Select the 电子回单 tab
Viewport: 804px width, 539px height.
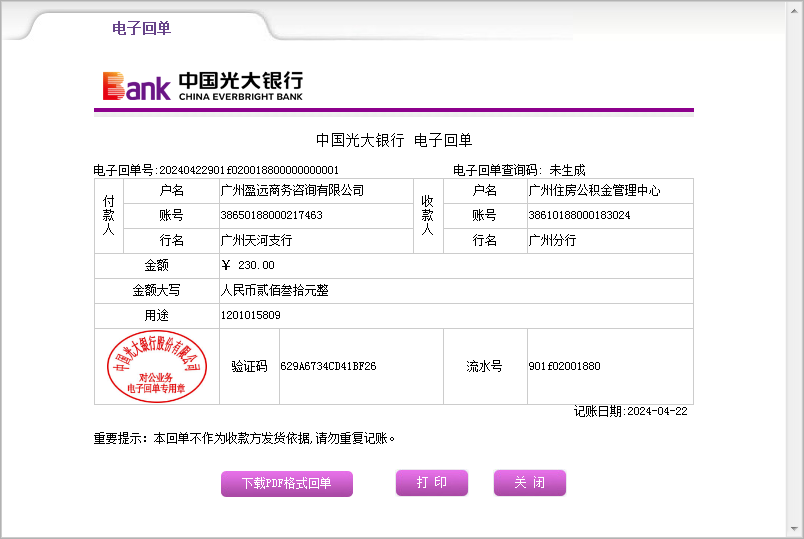pyautogui.click(x=141, y=28)
